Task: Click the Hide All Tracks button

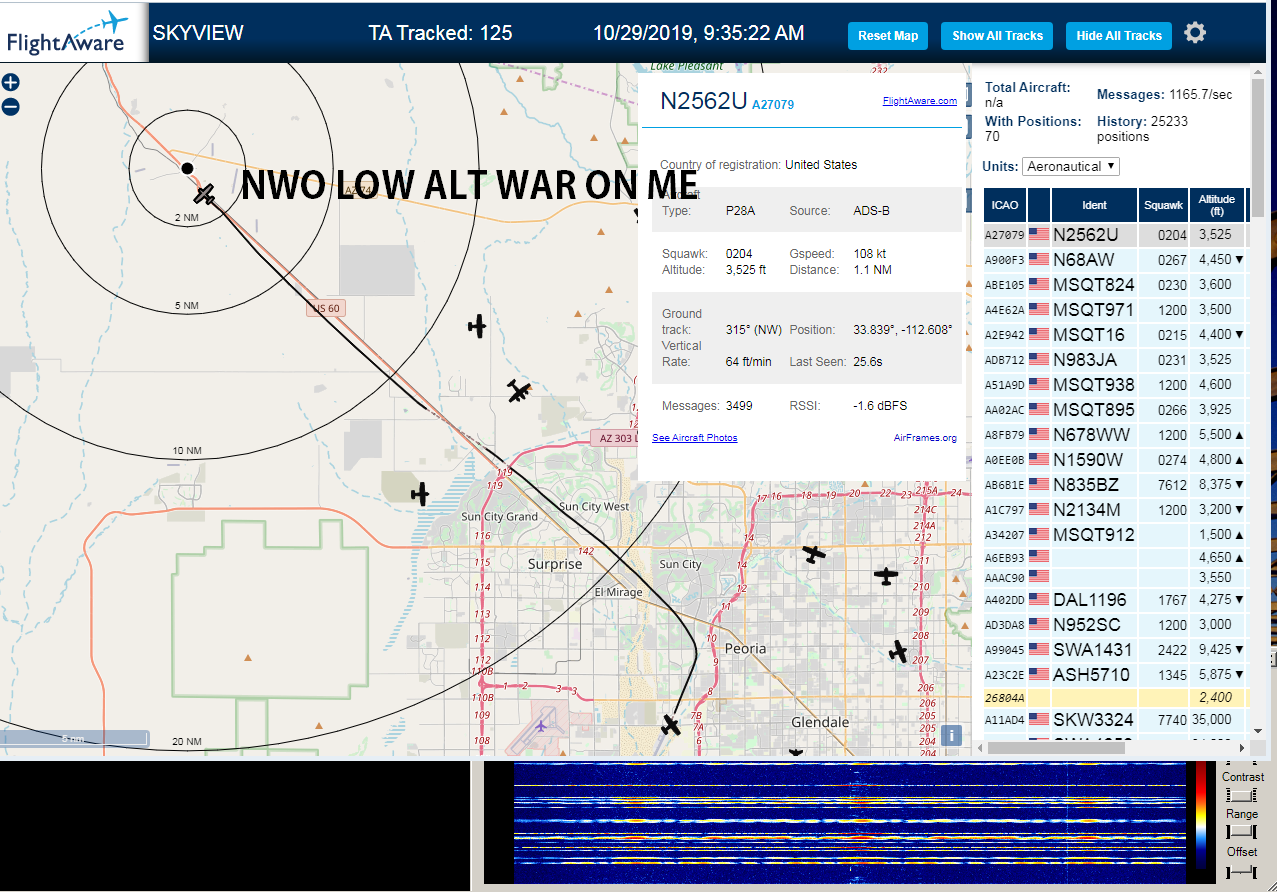Action: (x=1119, y=36)
